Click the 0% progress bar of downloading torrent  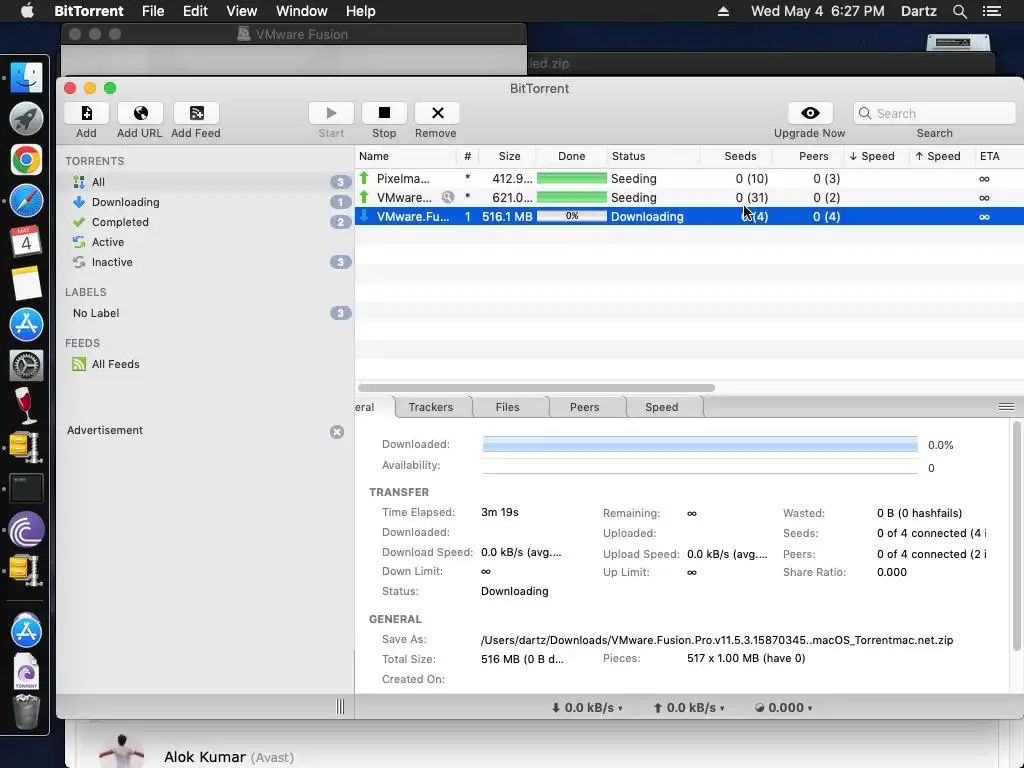pyautogui.click(x=571, y=216)
